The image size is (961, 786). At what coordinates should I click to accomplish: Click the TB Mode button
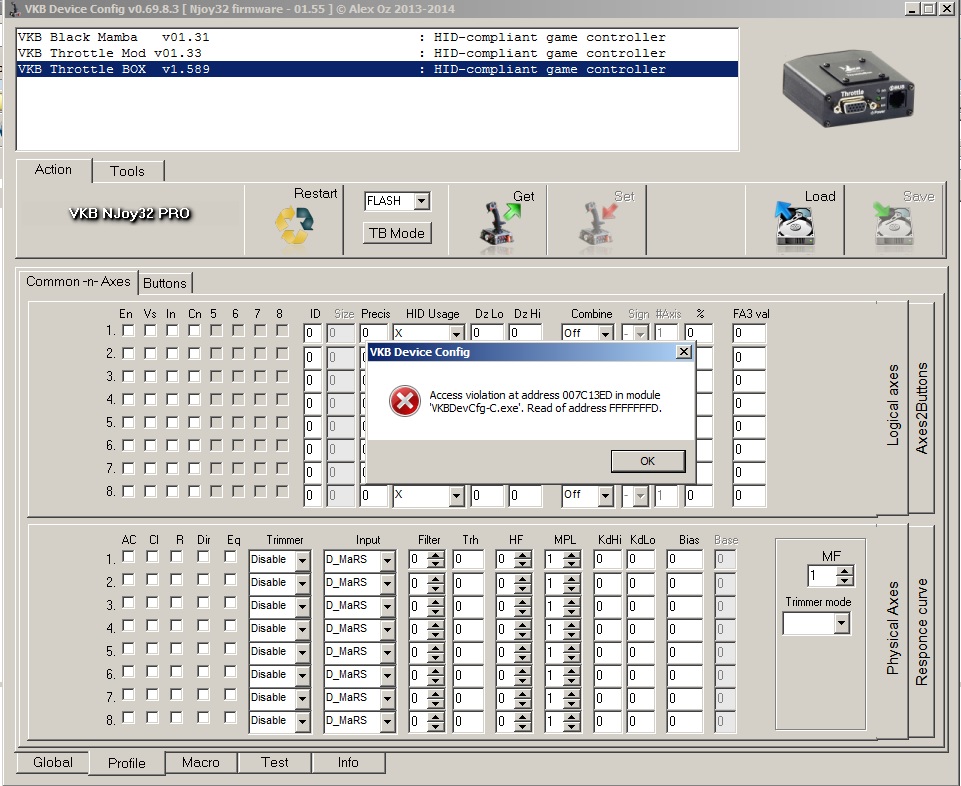coord(397,233)
